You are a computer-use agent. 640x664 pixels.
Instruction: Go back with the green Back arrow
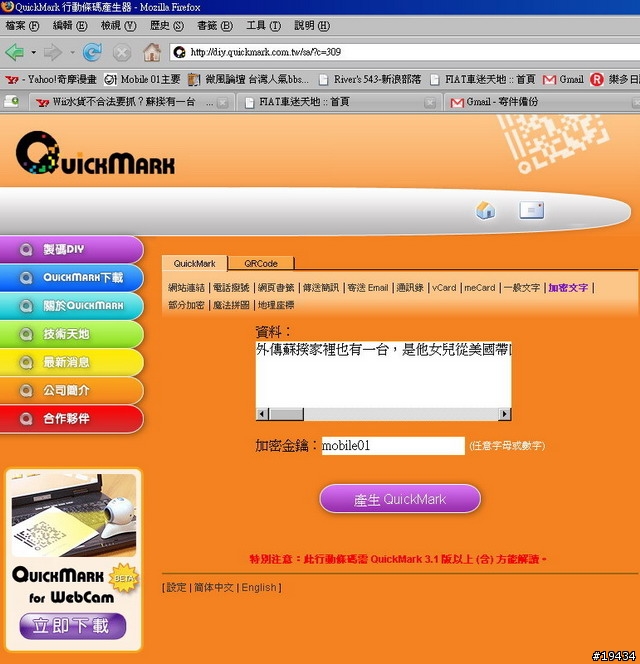coord(15,53)
